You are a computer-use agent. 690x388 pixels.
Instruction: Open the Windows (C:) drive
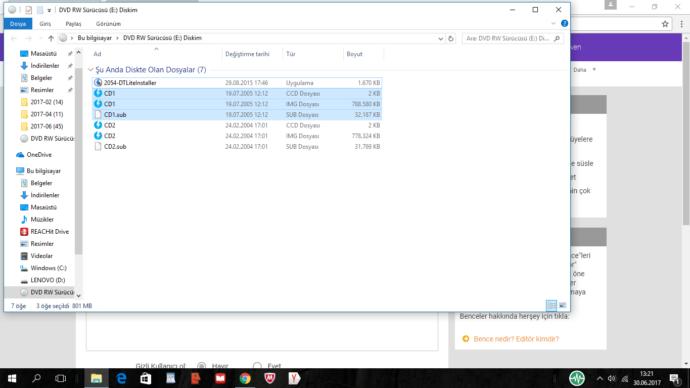pyautogui.click(x=48, y=268)
